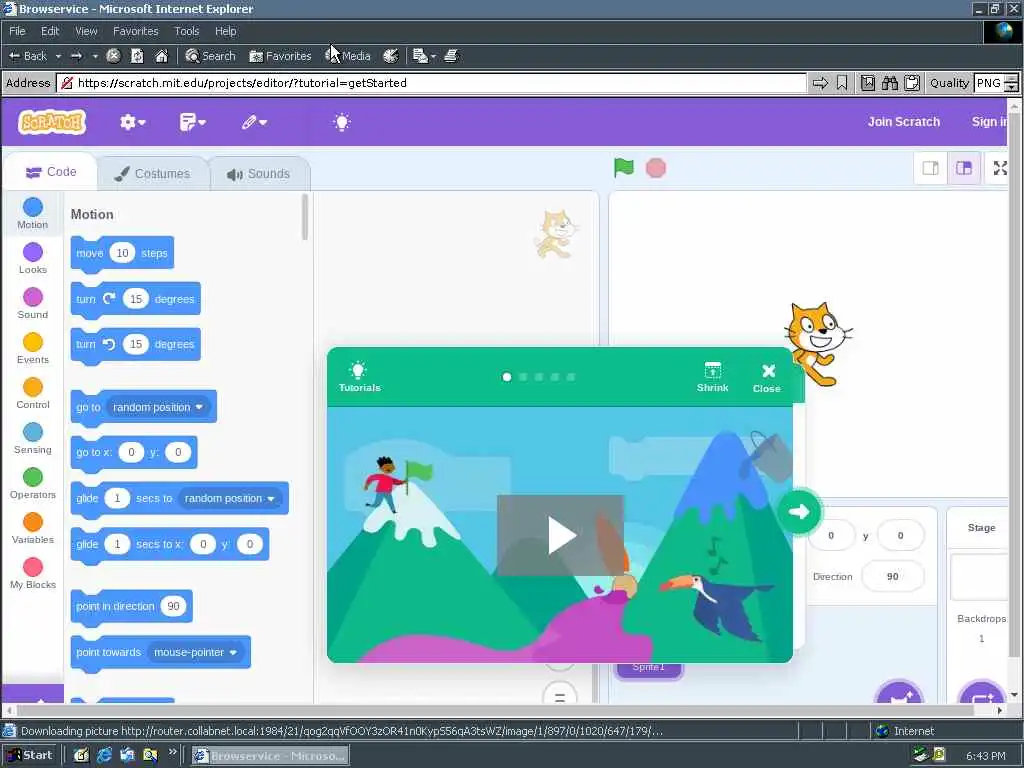Select the My Blocks category
Screen dimensions: 1024x768
click(33, 574)
